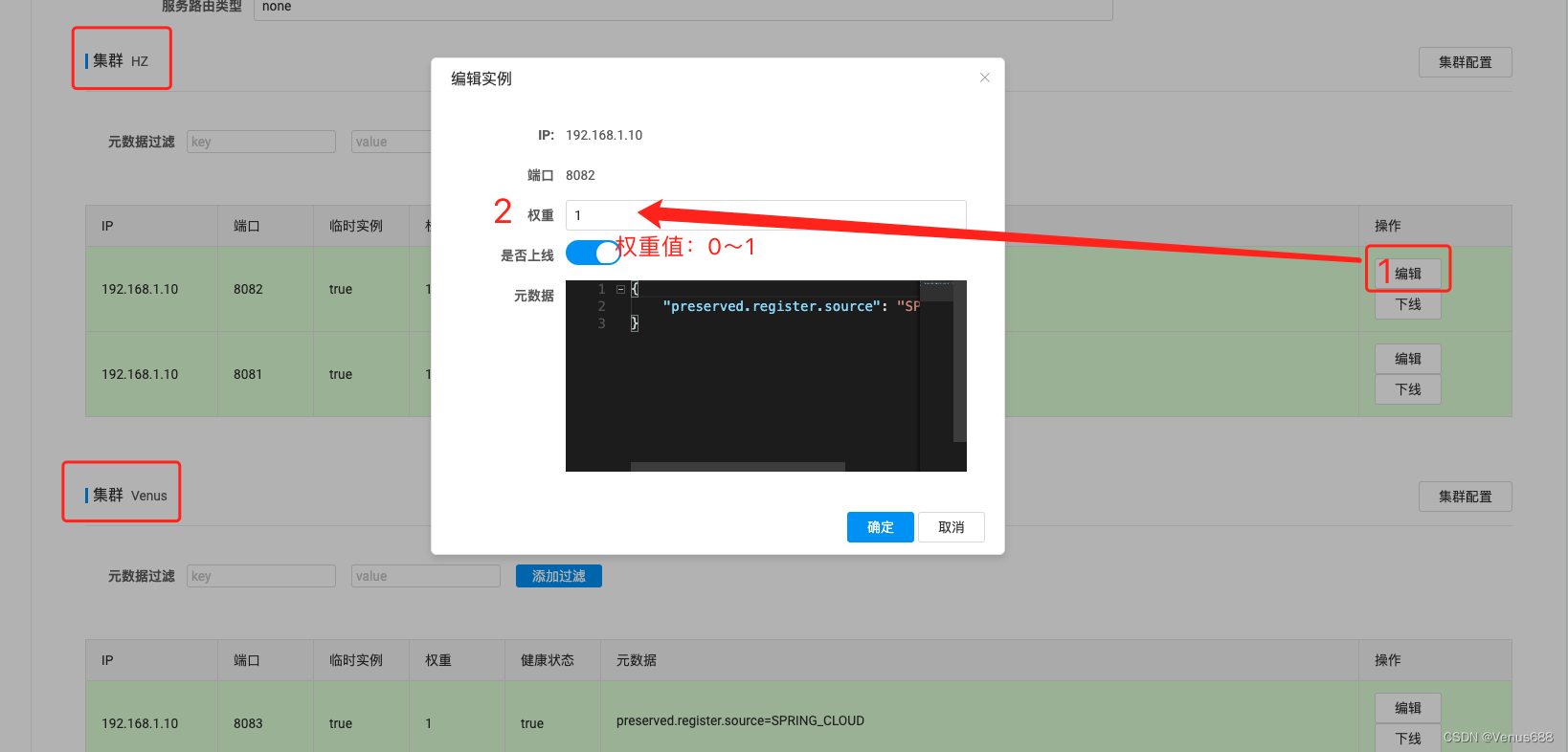
Task: Focus the key filter field in Venus cluster
Action: coord(261,576)
